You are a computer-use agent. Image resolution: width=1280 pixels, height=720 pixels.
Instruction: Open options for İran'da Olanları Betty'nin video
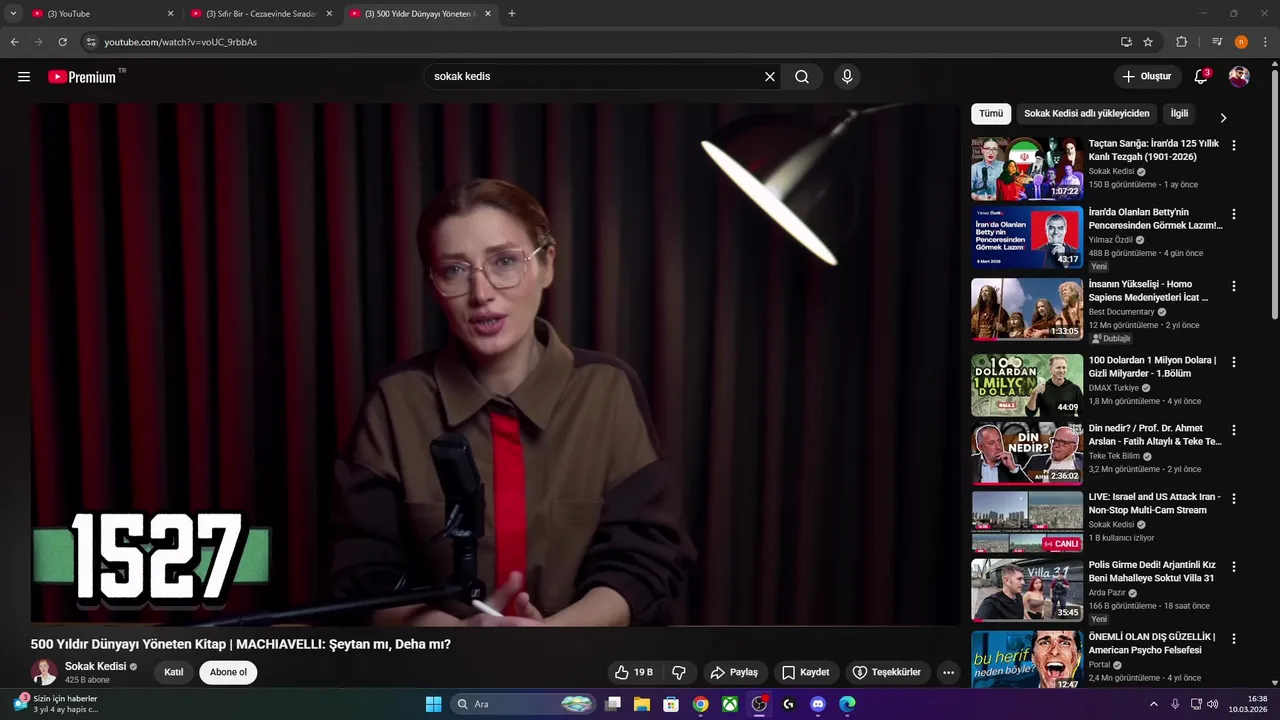pos(1234,214)
